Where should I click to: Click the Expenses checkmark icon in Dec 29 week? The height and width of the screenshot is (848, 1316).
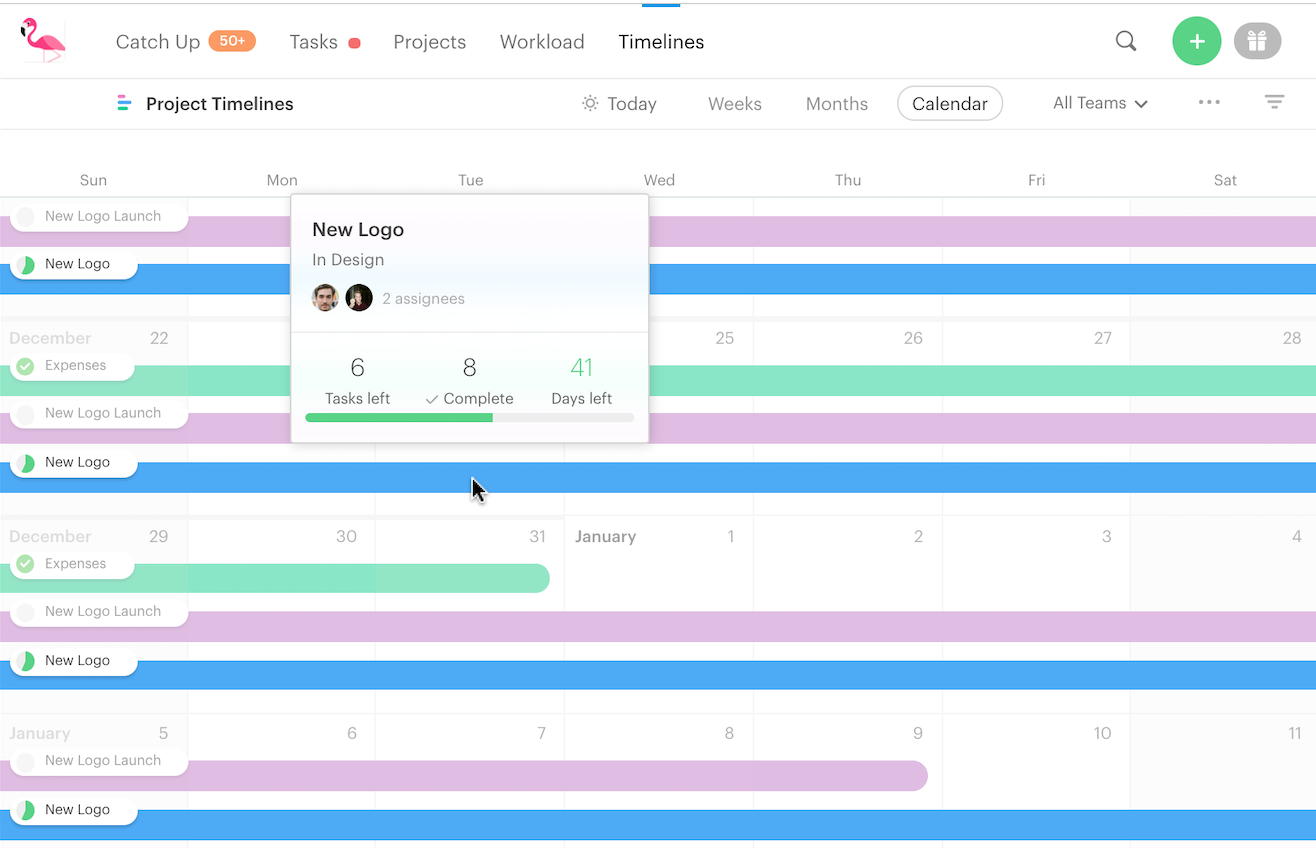pos(26,564)
